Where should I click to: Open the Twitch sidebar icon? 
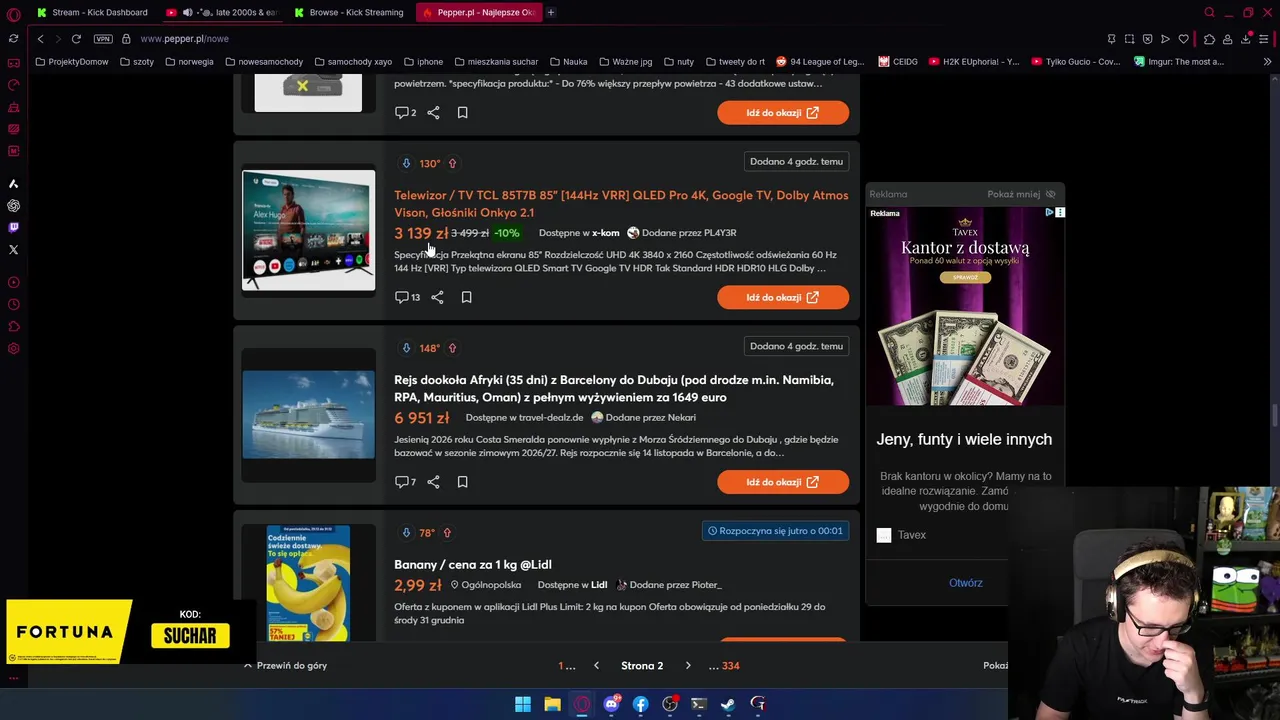coord(13,228)
